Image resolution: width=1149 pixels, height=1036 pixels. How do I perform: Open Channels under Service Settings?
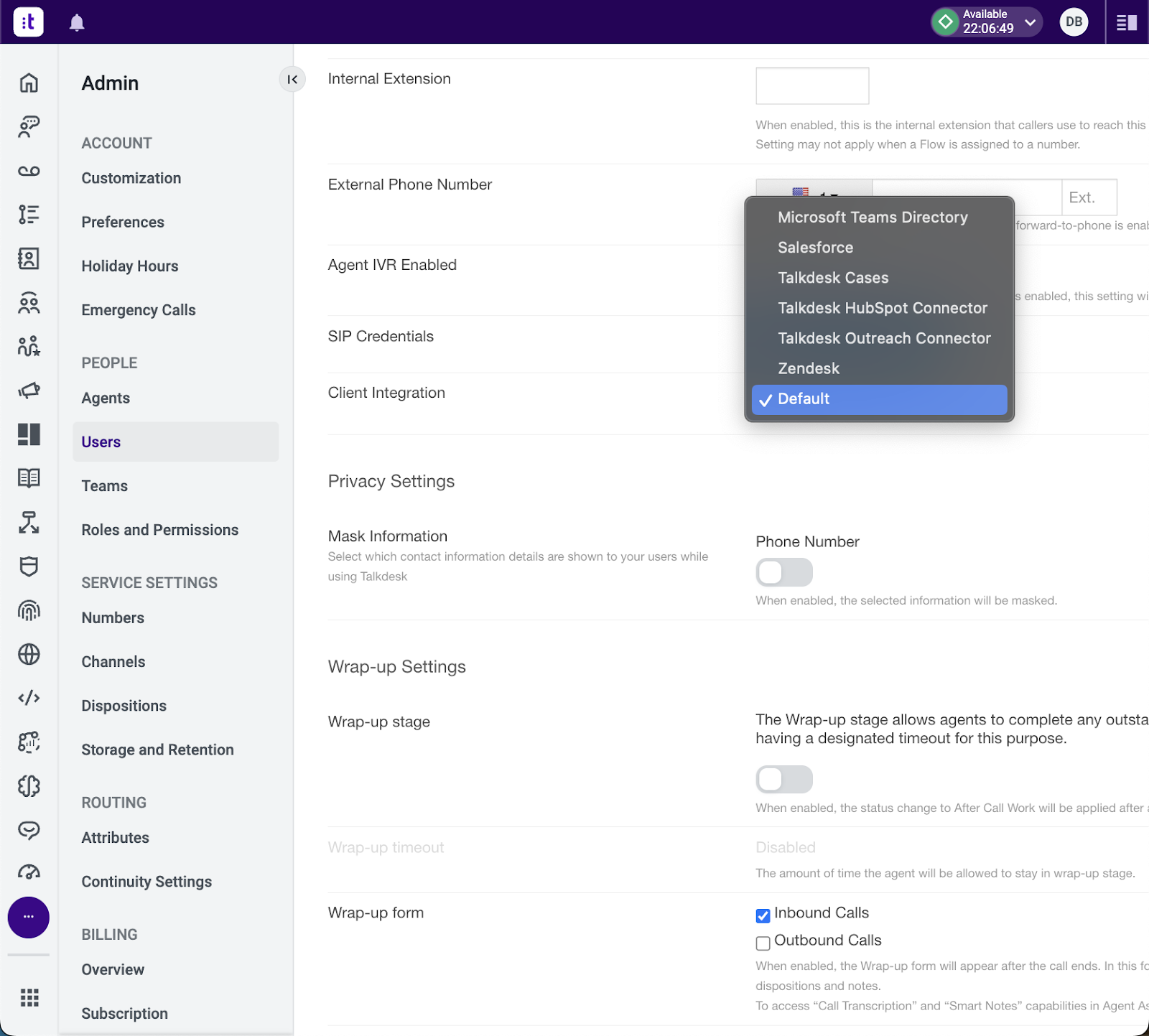pyautogui.click(x=113, y=662)
